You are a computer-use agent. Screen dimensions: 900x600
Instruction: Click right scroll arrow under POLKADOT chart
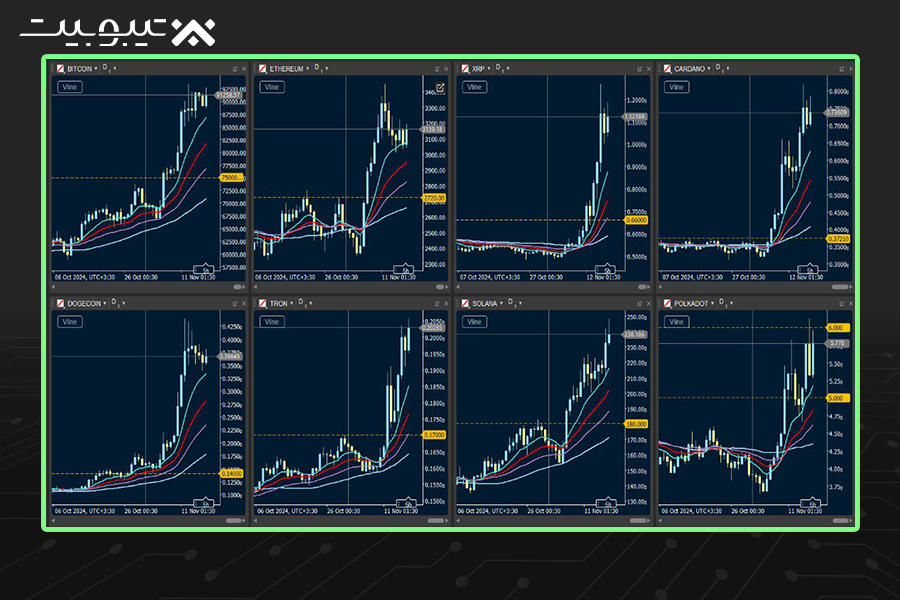tap(851, 521)
